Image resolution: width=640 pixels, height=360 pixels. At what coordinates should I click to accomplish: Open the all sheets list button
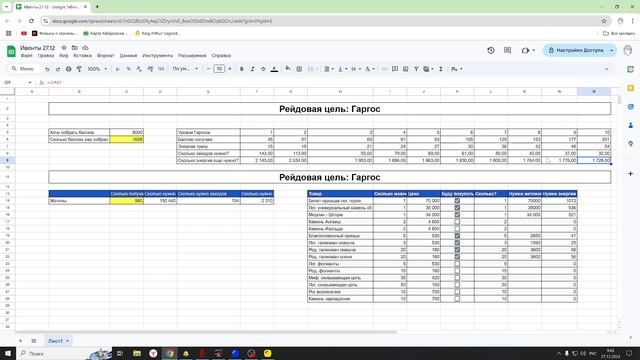[x=34, y=341]
